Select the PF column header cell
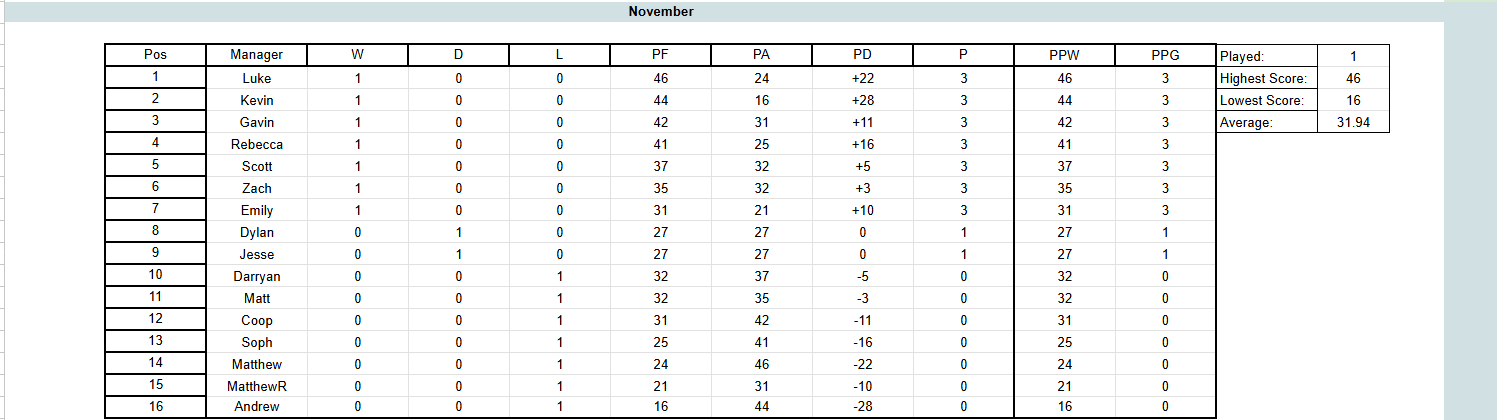This screenshot has height=420, width=1497. [x=660, y=55]
